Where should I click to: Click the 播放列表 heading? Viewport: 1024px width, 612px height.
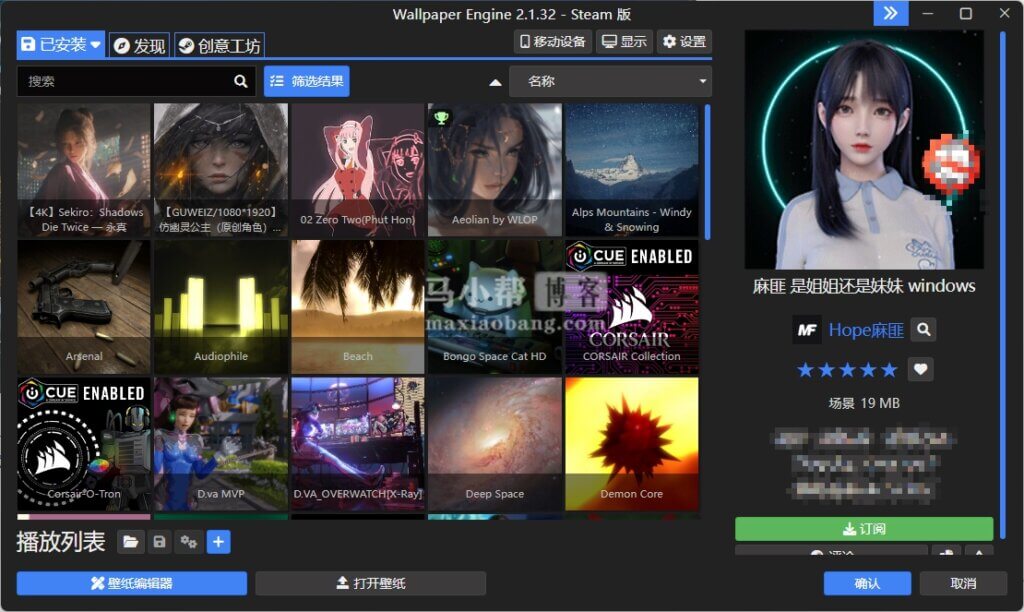(61, 541)
